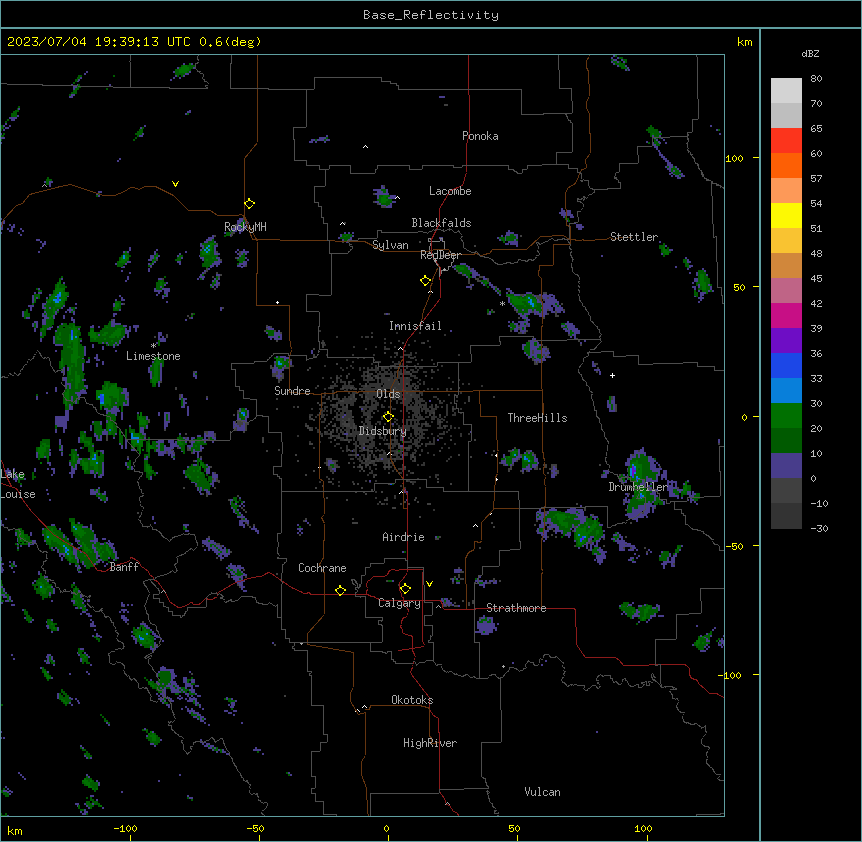This screenshot has height=842, width=862.
Task: Click the asterisk marker above Limestone
Action: pyautogui.click(x=153, y=346)
